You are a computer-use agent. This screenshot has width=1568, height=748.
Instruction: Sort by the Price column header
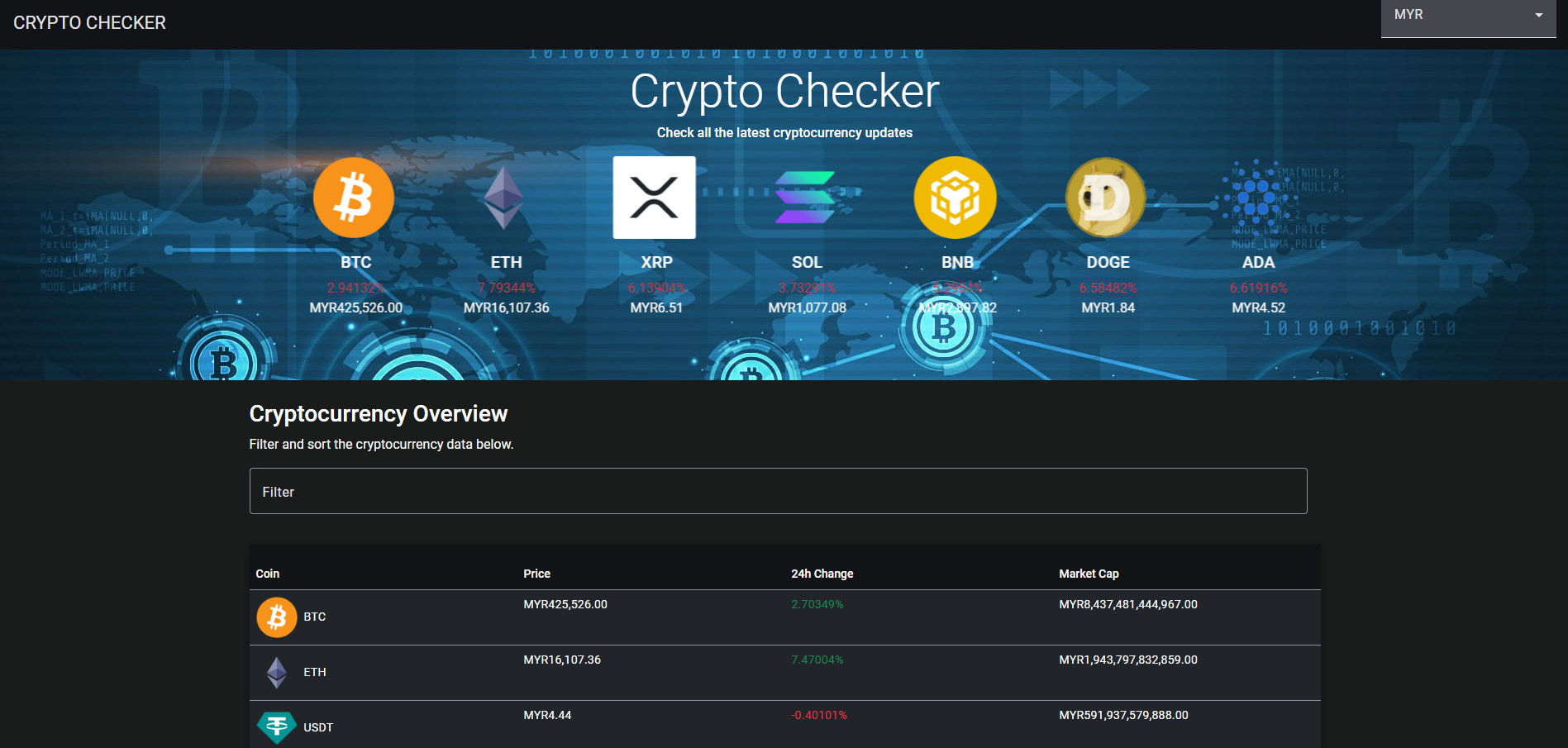(536, 573)
